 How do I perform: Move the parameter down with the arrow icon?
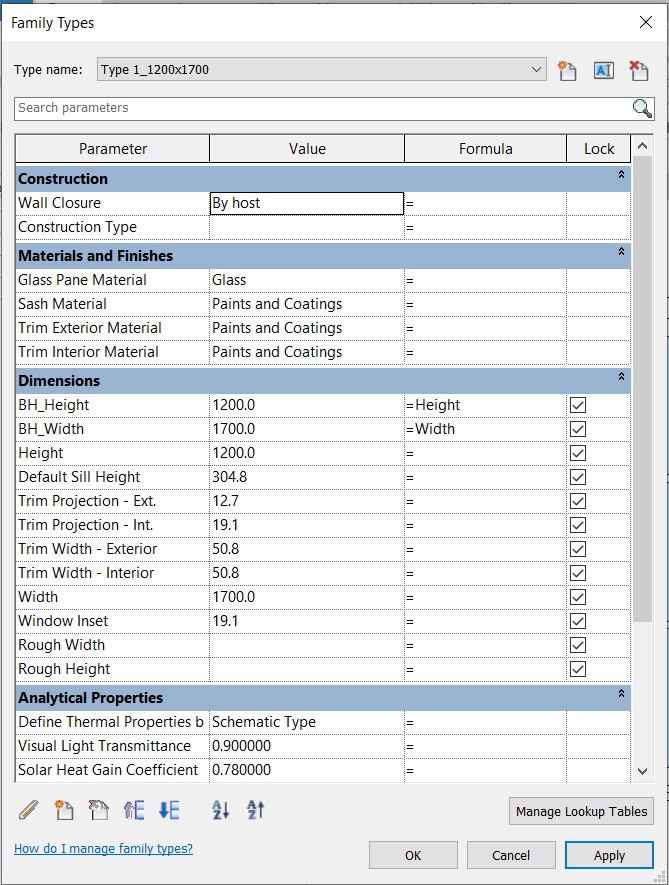click(169, 810)
